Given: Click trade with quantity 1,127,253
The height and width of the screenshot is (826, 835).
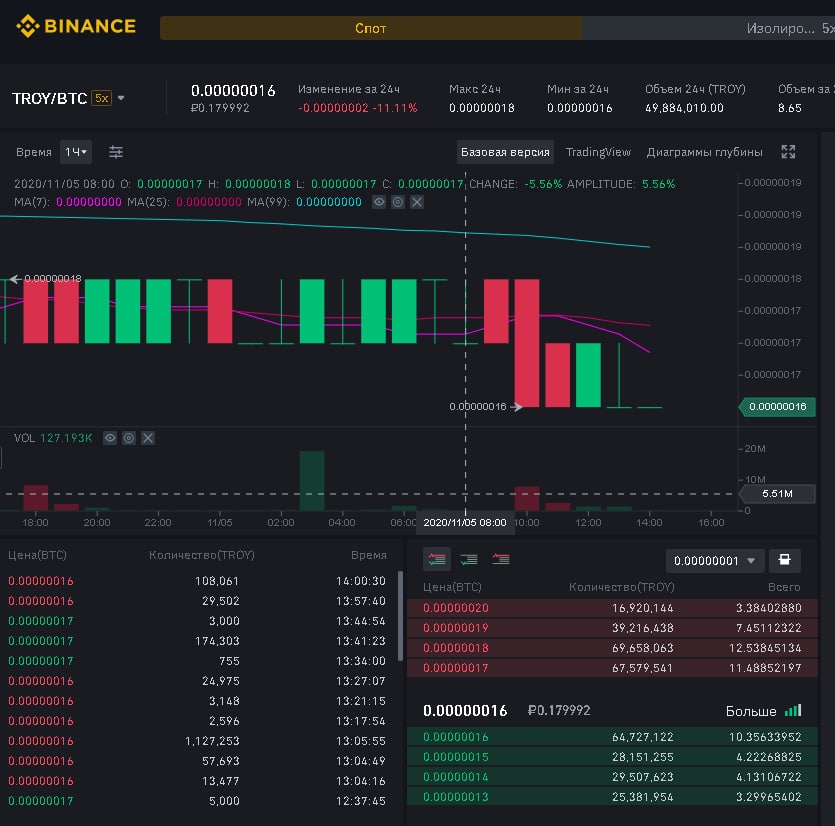Looking at the screenshot, I should 197,741.
